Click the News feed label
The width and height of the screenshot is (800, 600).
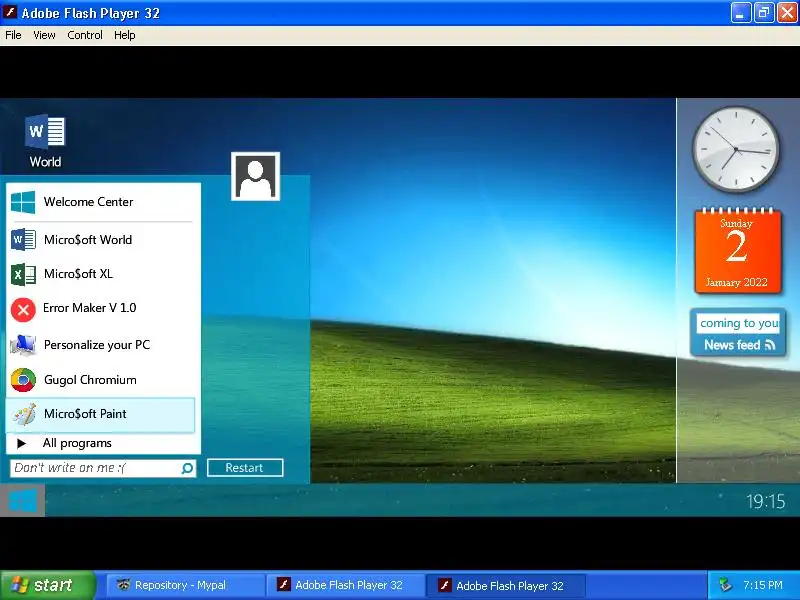[732, 345]
